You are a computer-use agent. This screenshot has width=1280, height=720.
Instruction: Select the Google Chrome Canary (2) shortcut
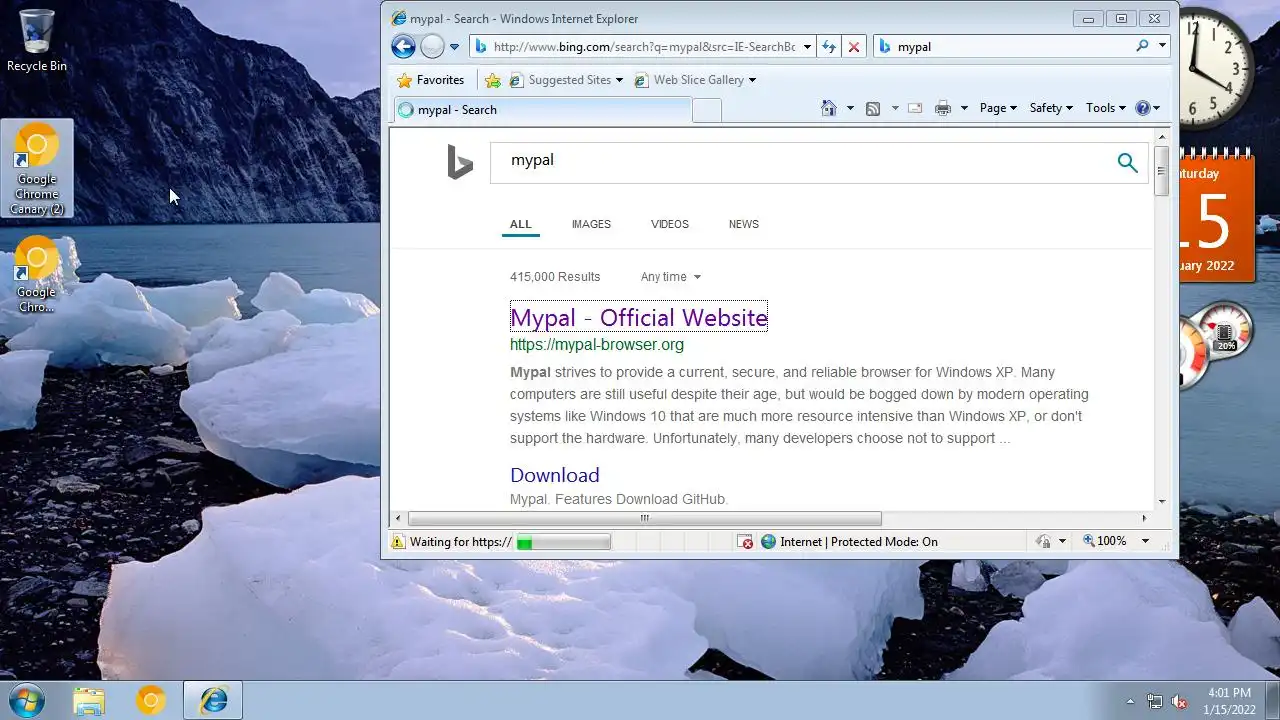(37, 169)
